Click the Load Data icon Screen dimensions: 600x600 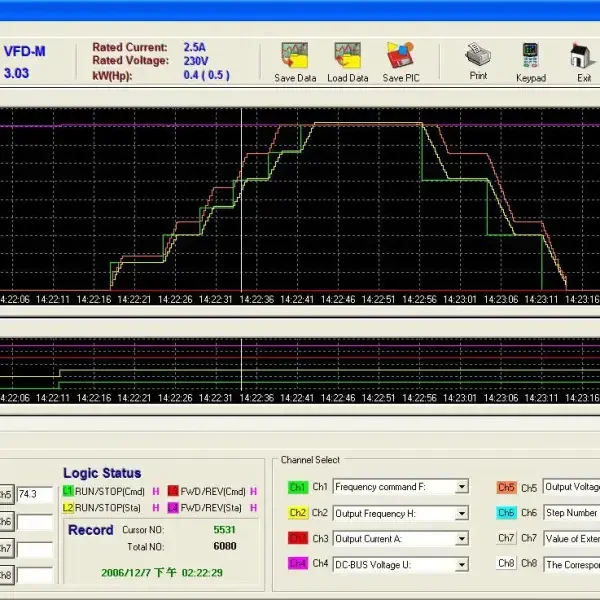click(x=347, y=56)
